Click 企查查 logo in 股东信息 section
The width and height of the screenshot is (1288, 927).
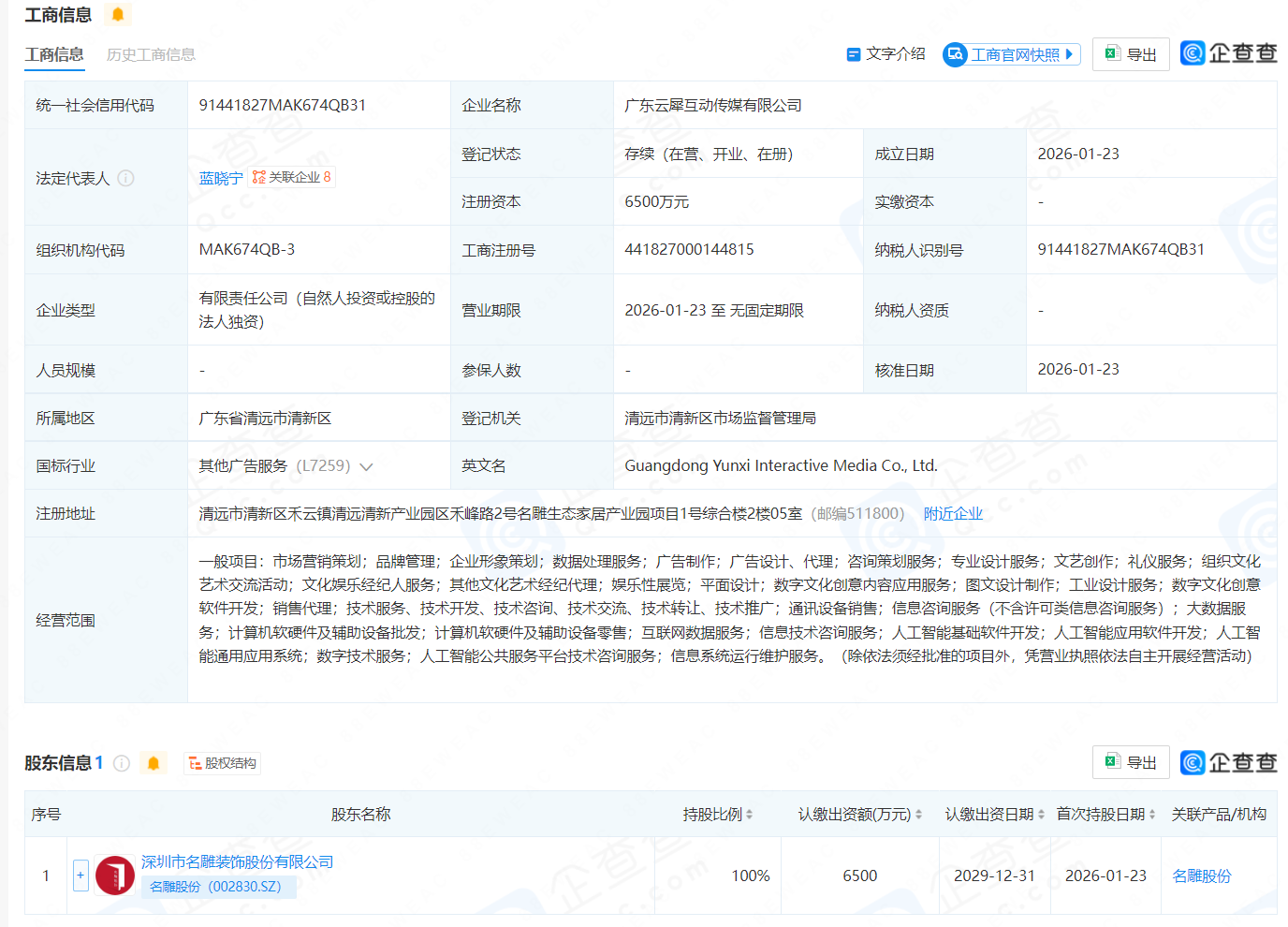(x=1228, y=762)
